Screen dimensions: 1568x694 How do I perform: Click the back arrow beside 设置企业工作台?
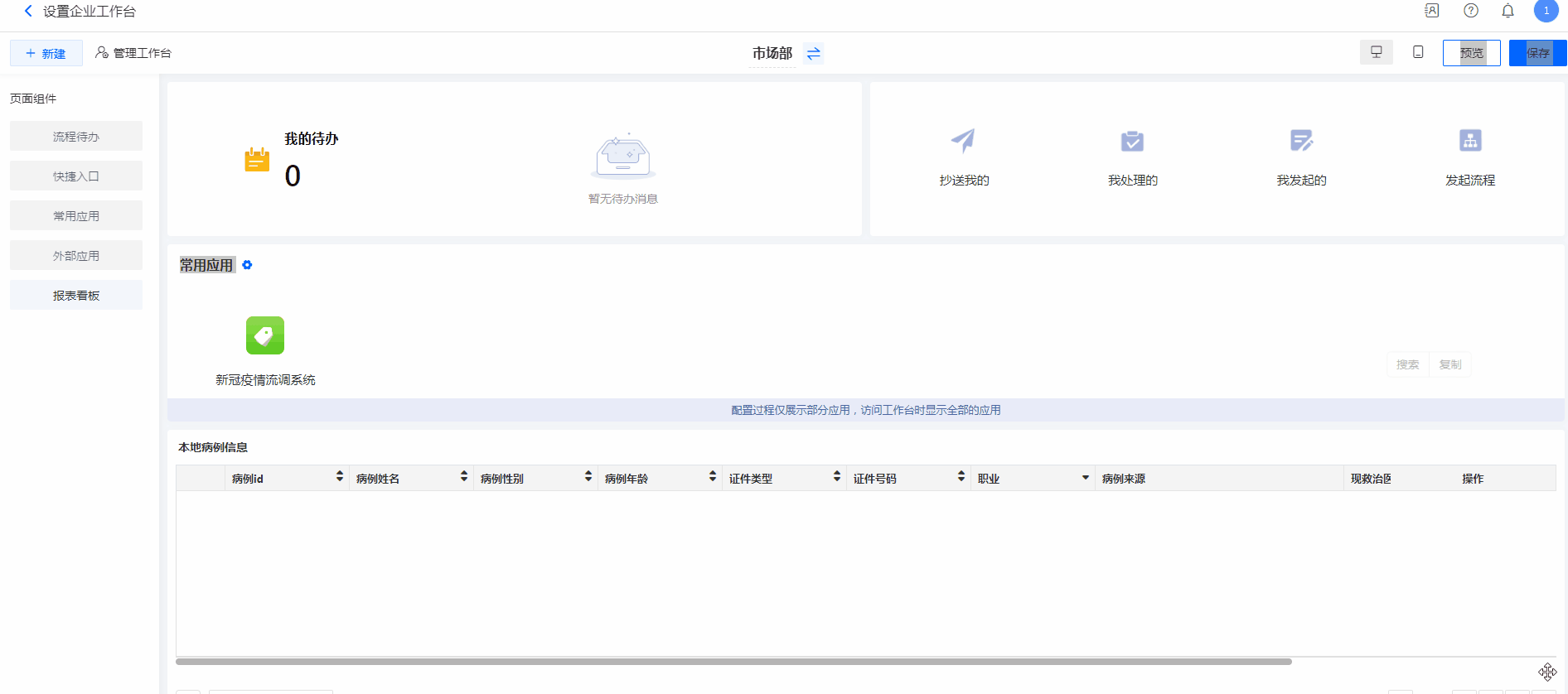pos(28,11)
